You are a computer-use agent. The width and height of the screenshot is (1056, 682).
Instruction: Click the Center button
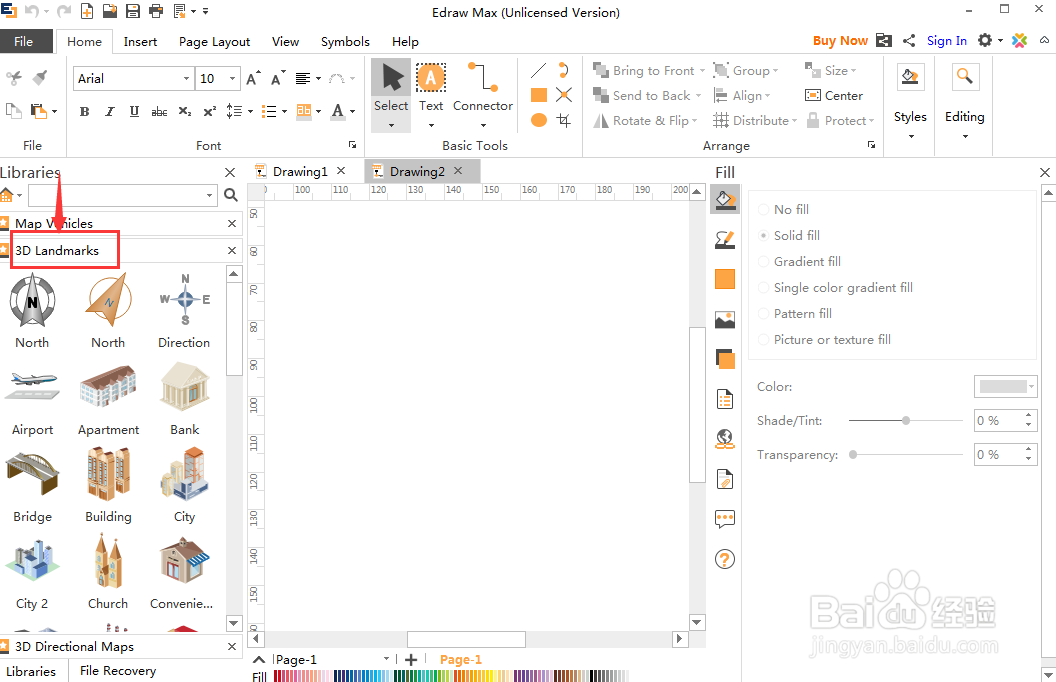[834, 96]
